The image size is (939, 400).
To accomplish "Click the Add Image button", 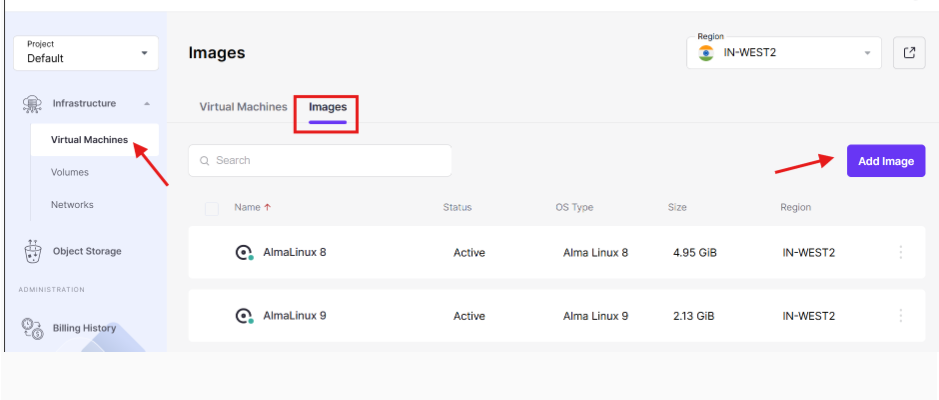I will point(886,160).
